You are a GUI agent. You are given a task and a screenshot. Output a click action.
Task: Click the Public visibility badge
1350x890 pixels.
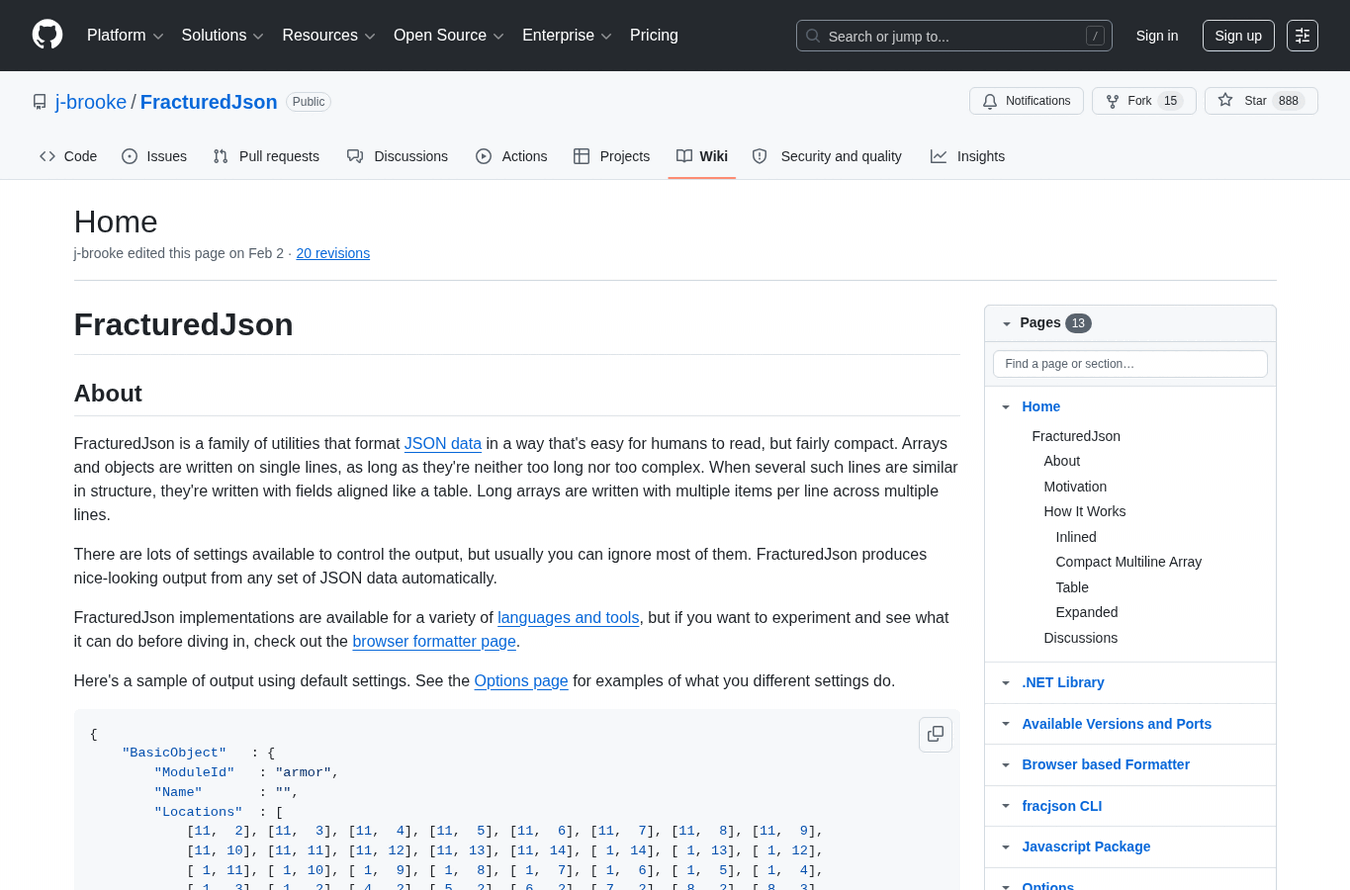tap(308, 102)
